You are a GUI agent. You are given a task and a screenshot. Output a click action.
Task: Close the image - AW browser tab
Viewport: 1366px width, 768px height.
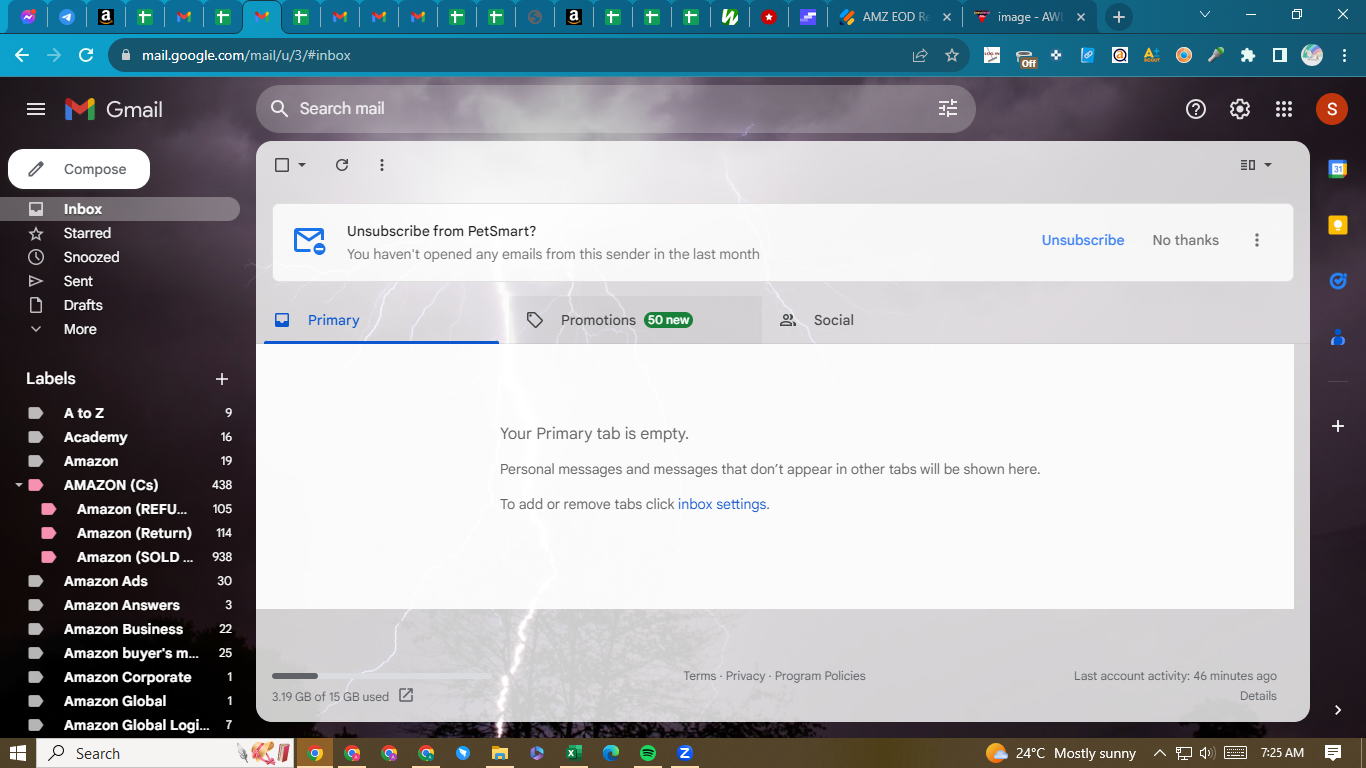(x=1080, y=17)
